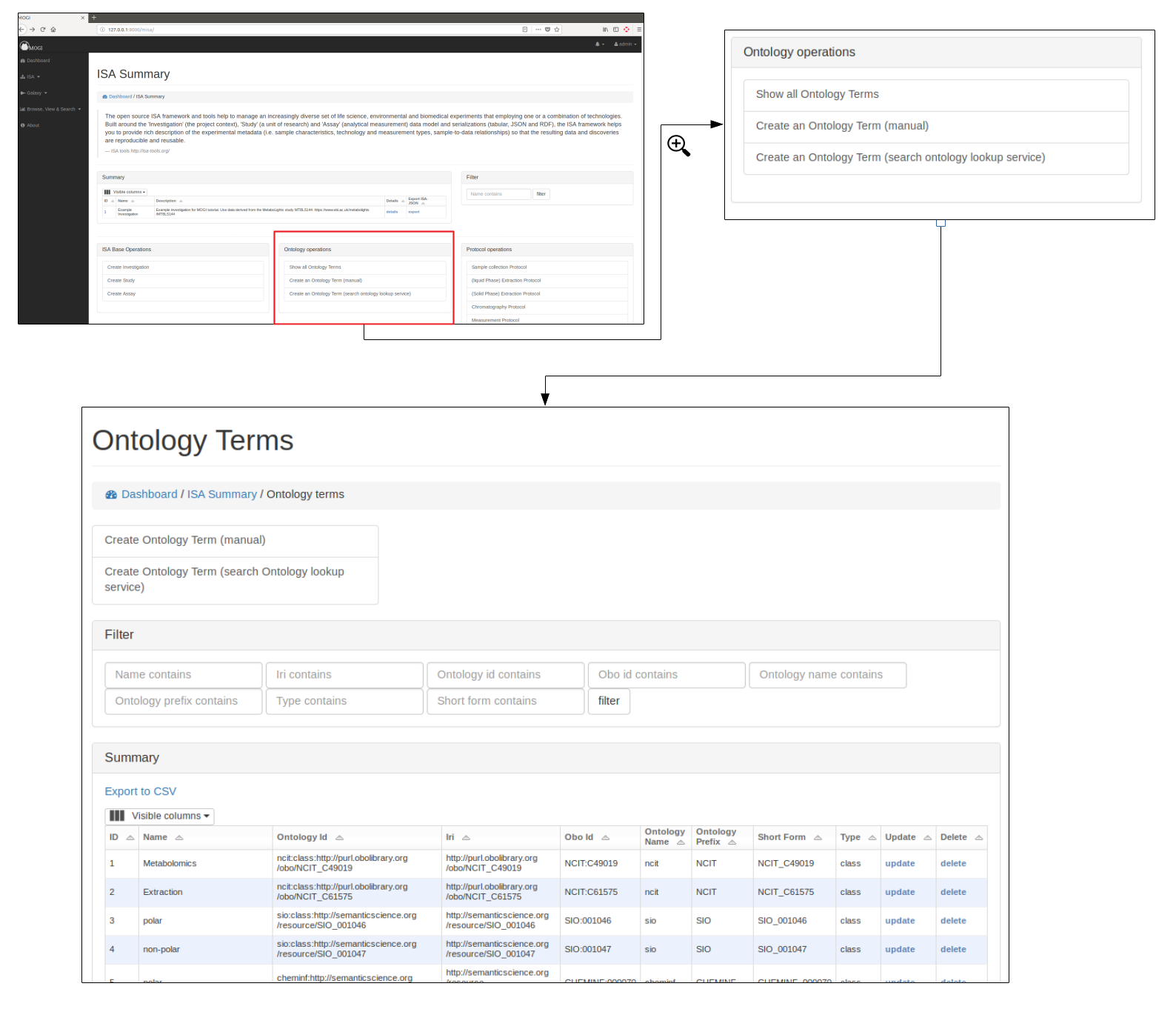Click the details link for Example Investigation
Screen dimensions: 1176x1032
(392, 212)
